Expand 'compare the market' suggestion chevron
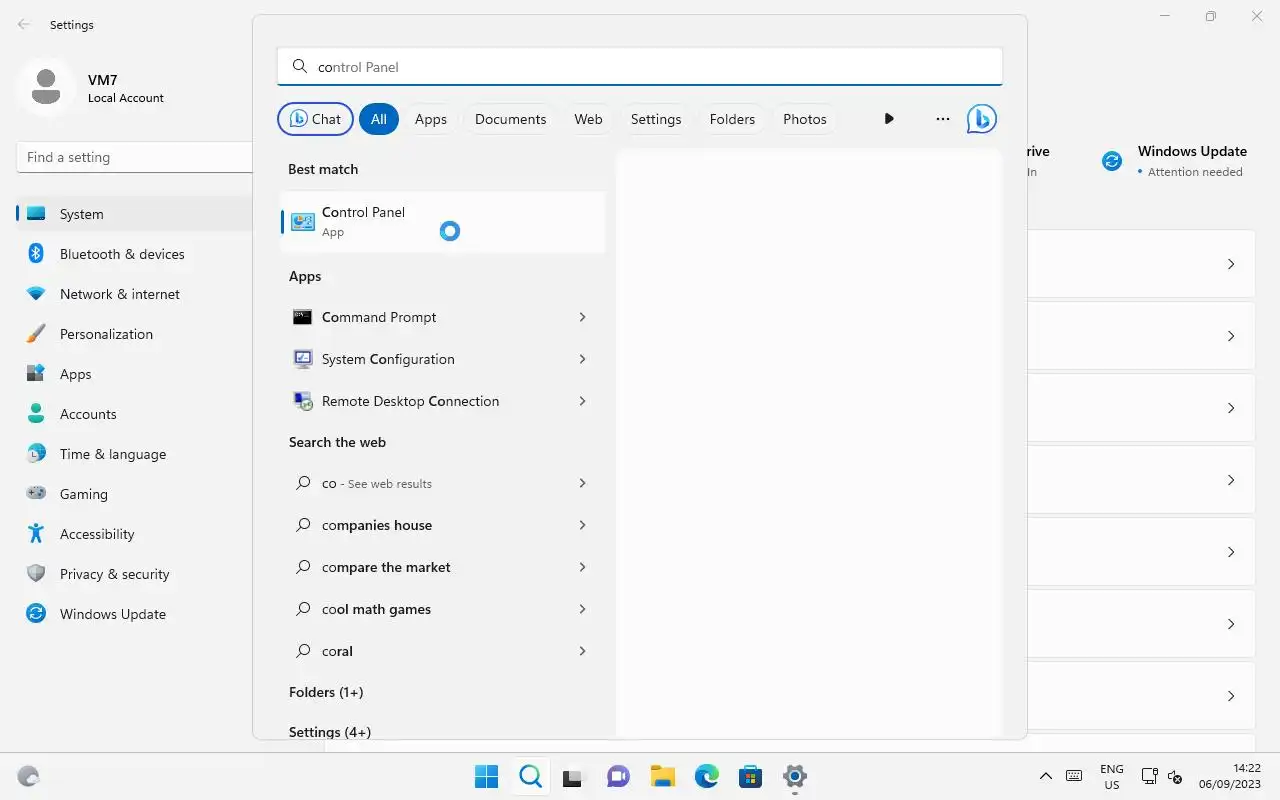 tap(582, 567)
